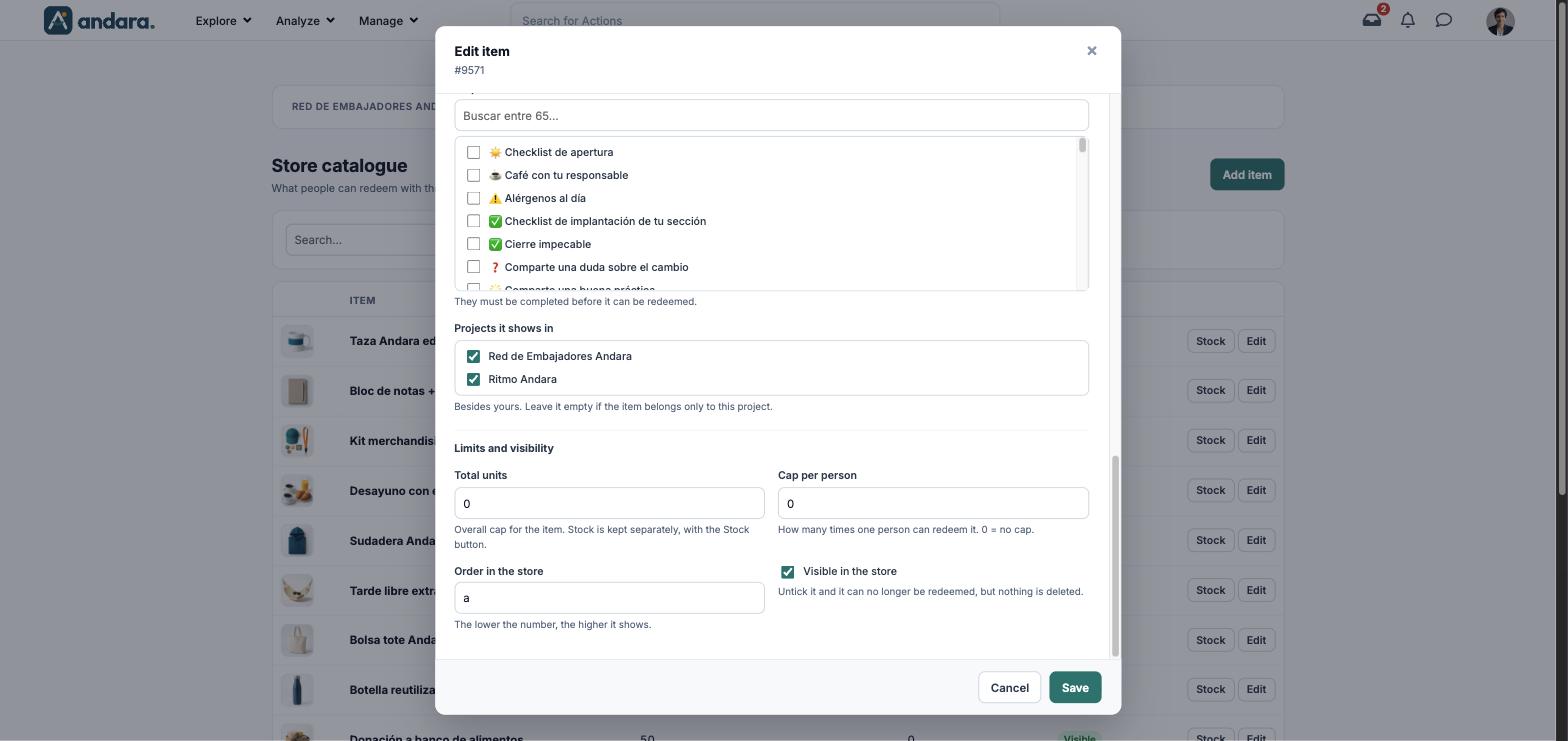
Task: Focus the Total units input field
Action: [609, 503]
